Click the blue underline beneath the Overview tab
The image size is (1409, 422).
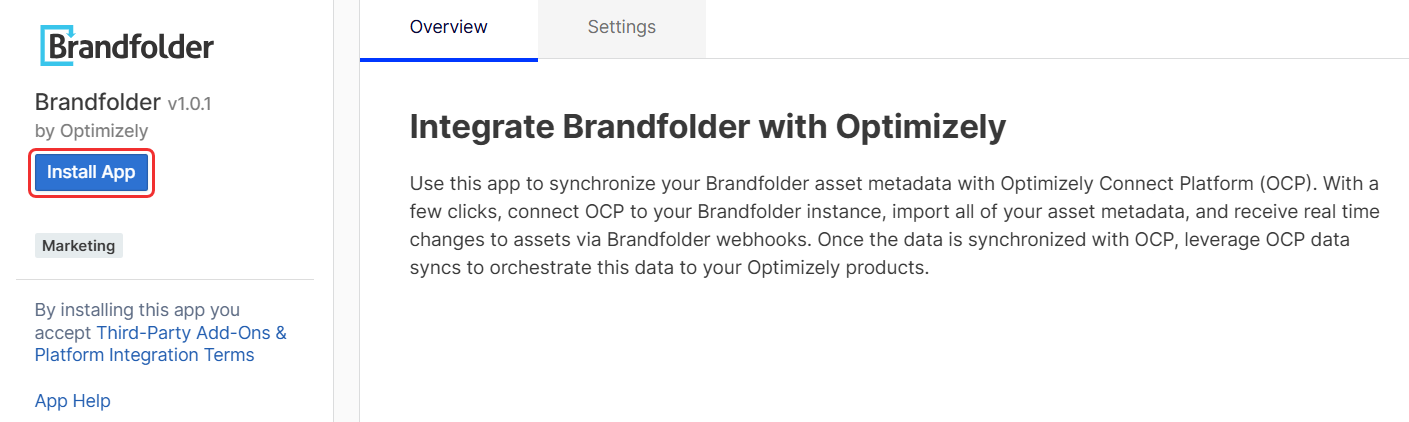point(448,59)
